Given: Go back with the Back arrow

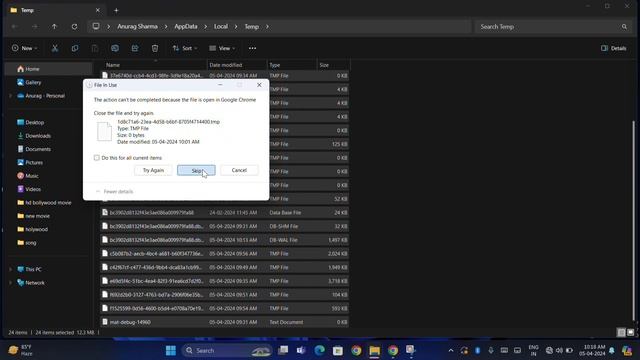Looking at the screenshot, I should [15, 27].
